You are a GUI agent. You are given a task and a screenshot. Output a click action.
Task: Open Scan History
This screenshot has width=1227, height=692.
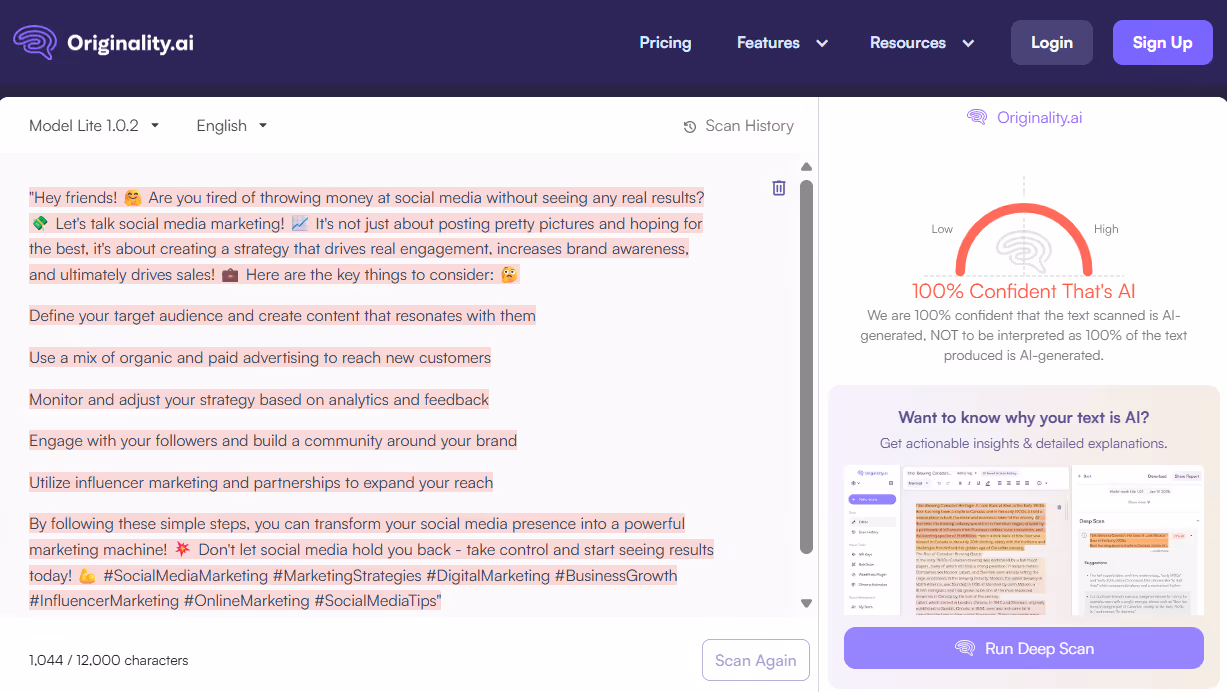(x=738, y=126)
